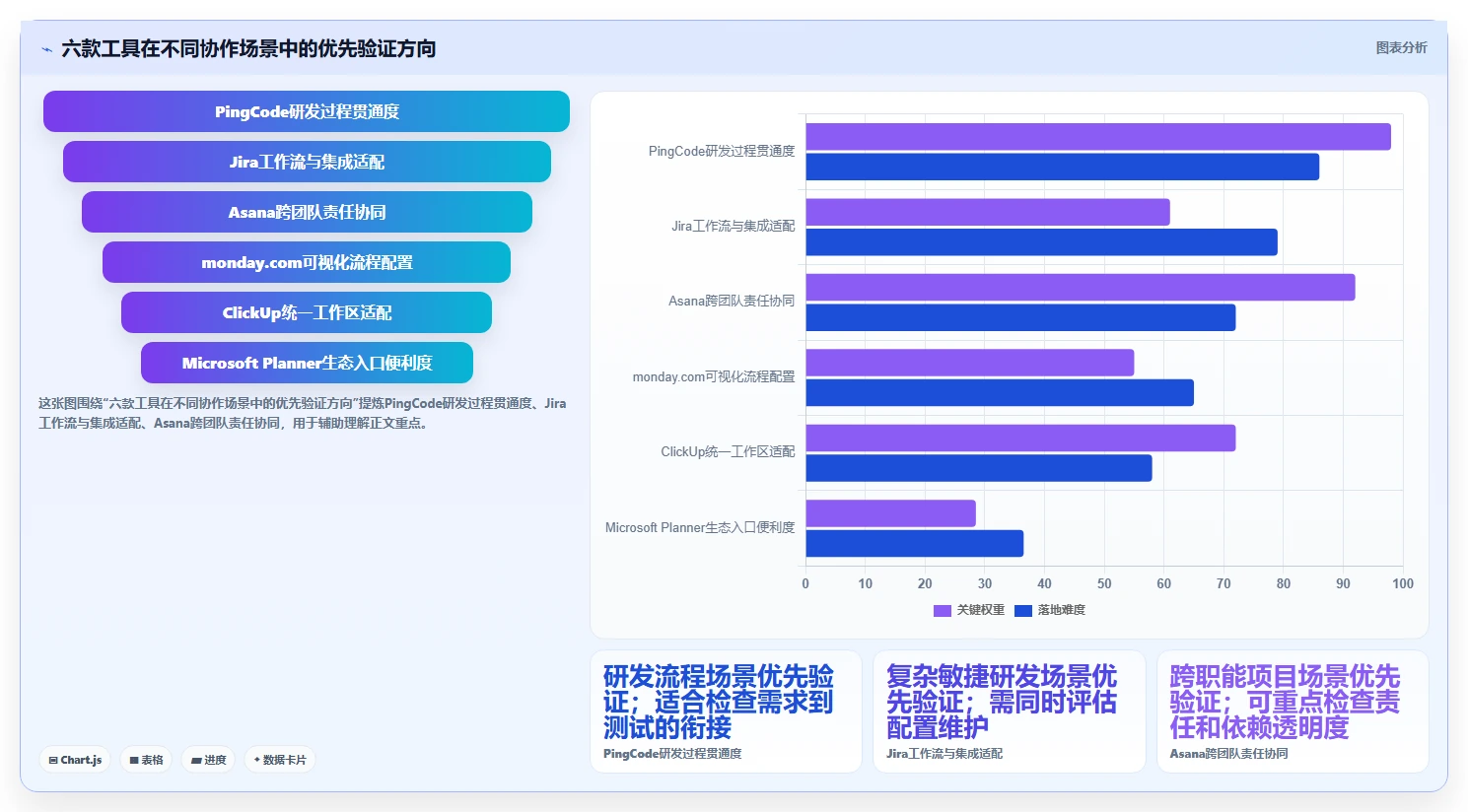Click the title 六款工具在不同协作场景中的优先验证方向
The height and width of the screenshot is (812, 1468).
point(248,48)
